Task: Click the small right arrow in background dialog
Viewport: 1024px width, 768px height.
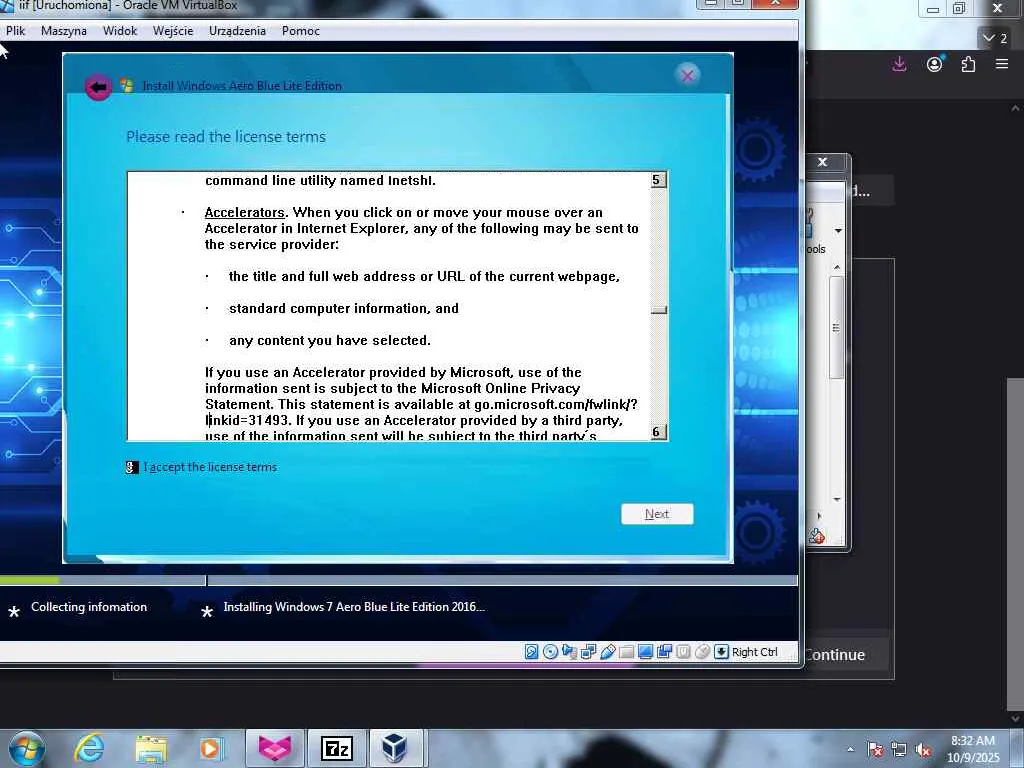Action: point(819,516)
